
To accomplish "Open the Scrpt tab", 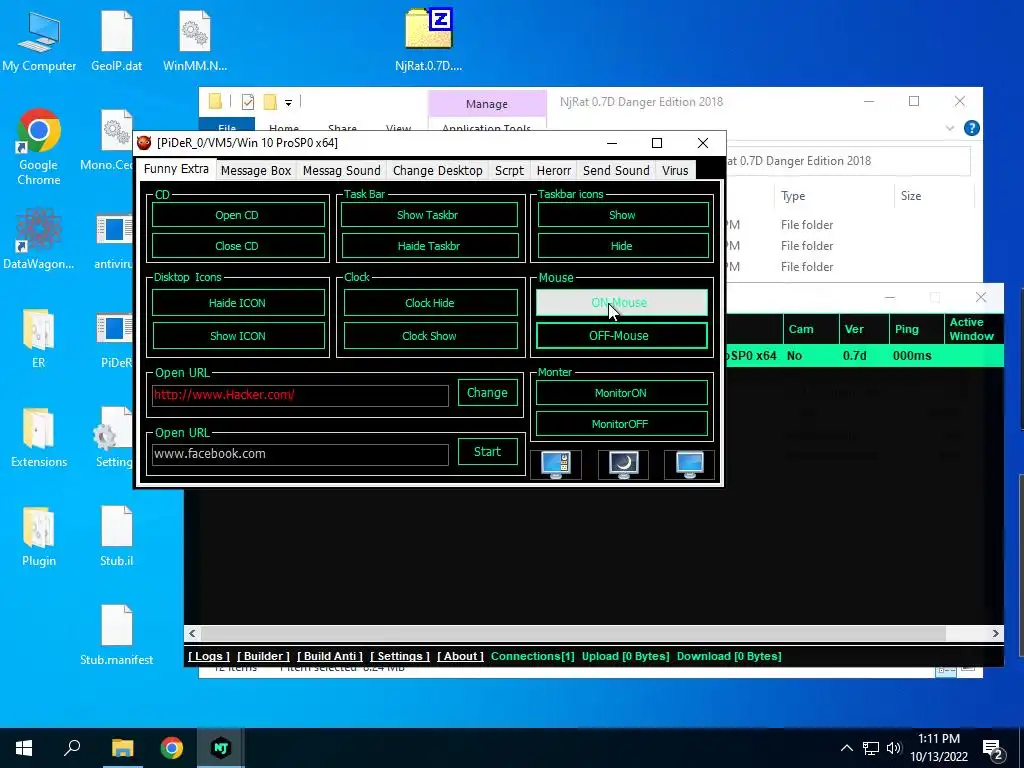I will click(x=509, y=170).
